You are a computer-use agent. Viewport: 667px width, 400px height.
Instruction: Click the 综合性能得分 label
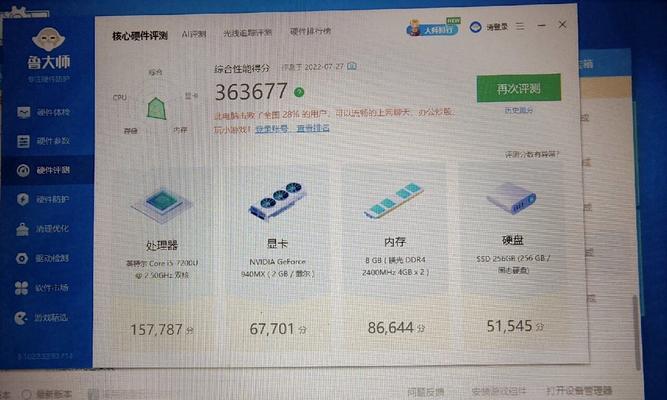coord(242,69)
